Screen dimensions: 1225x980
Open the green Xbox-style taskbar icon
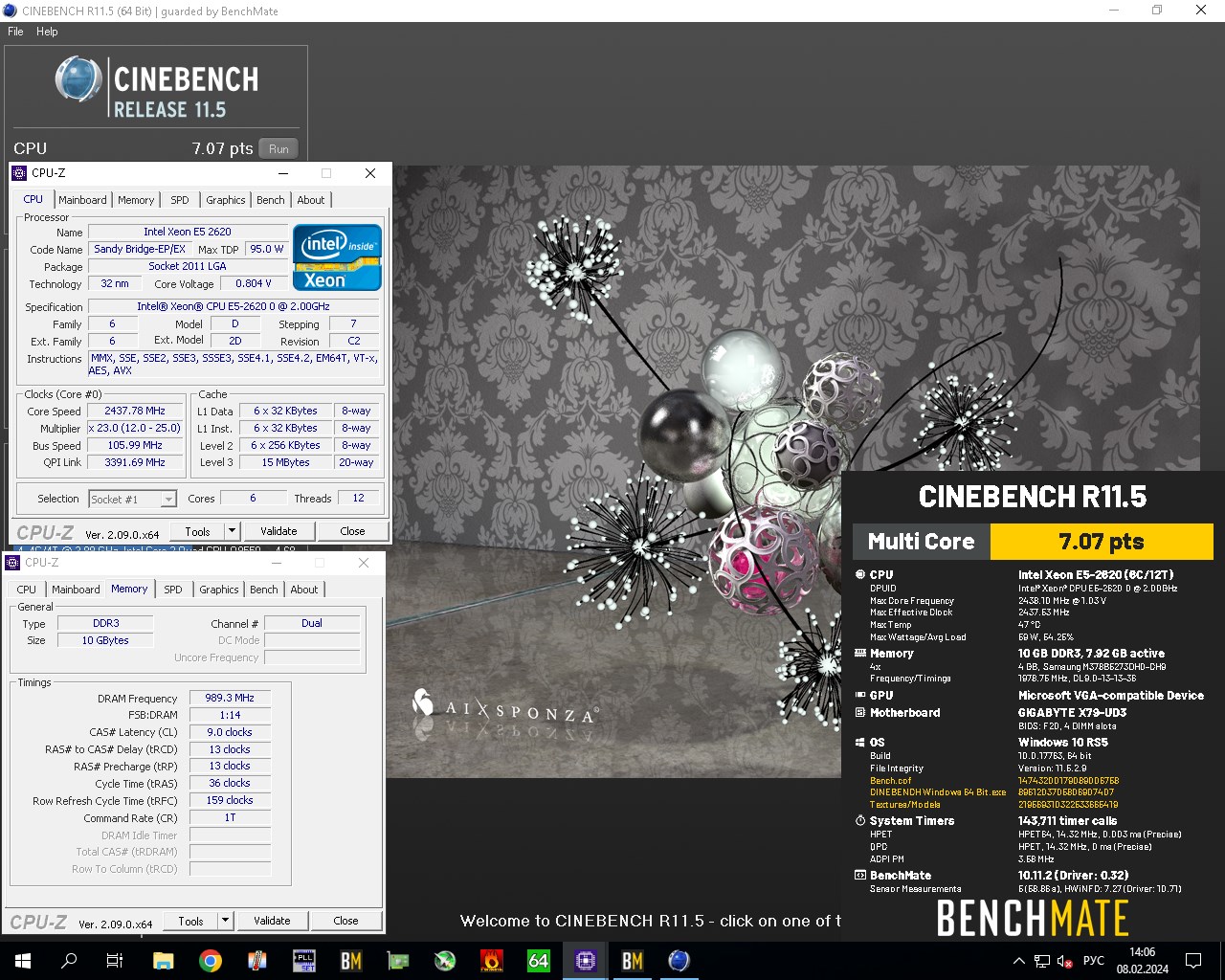click(445, 960)
